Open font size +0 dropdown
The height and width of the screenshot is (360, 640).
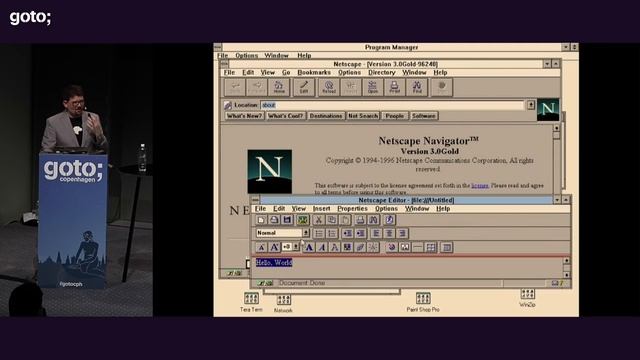[296, 247]
